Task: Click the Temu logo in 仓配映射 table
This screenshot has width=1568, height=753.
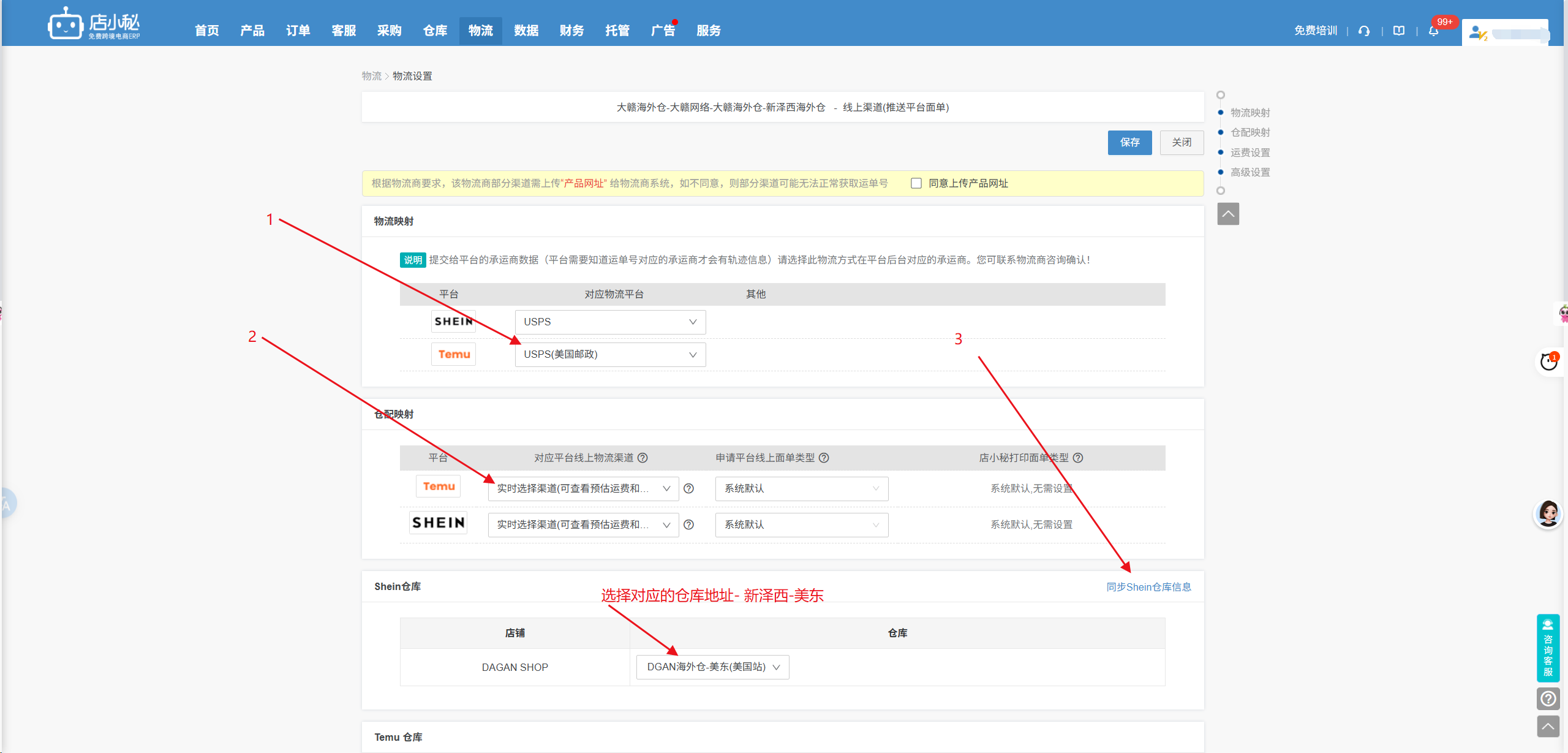Action: 439,486
